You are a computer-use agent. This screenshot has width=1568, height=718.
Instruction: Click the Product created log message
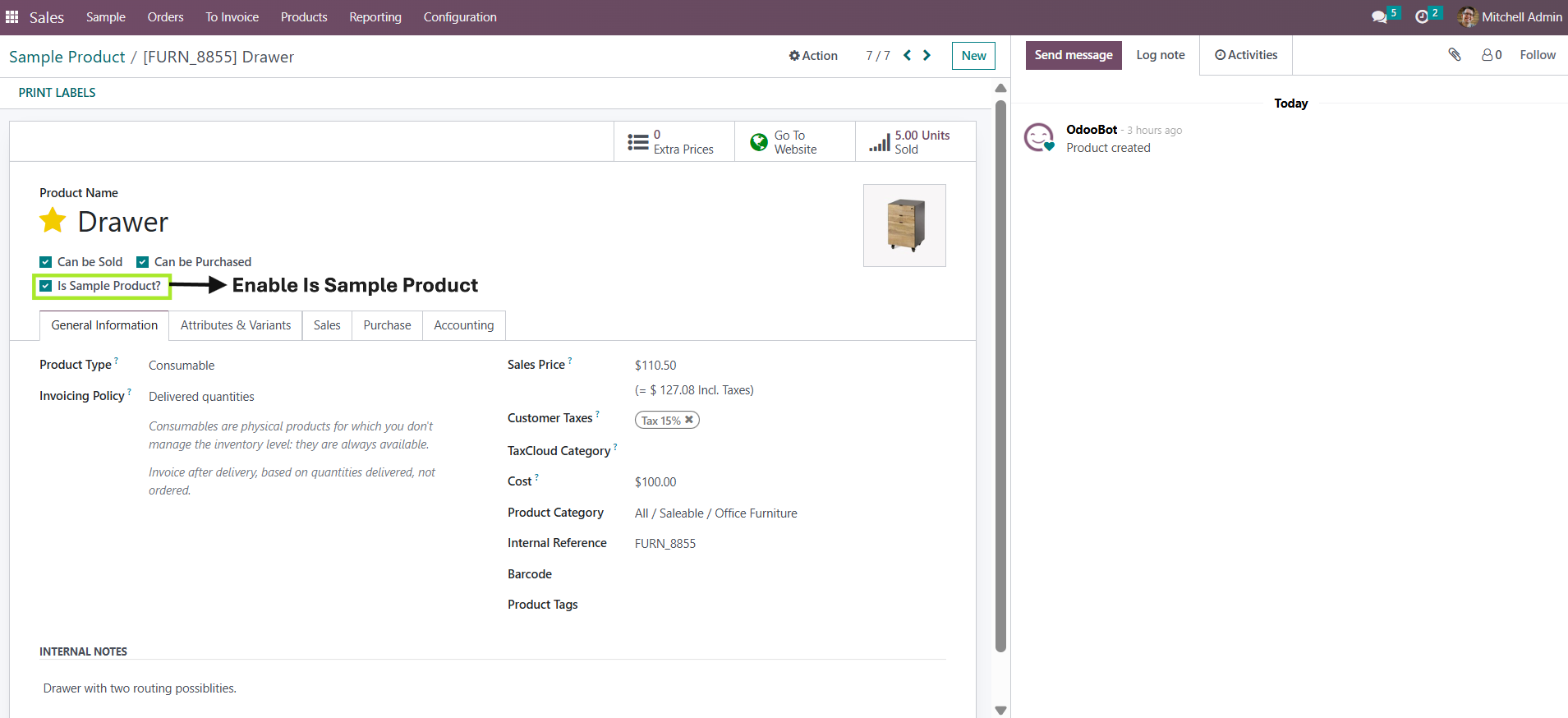1108,148
